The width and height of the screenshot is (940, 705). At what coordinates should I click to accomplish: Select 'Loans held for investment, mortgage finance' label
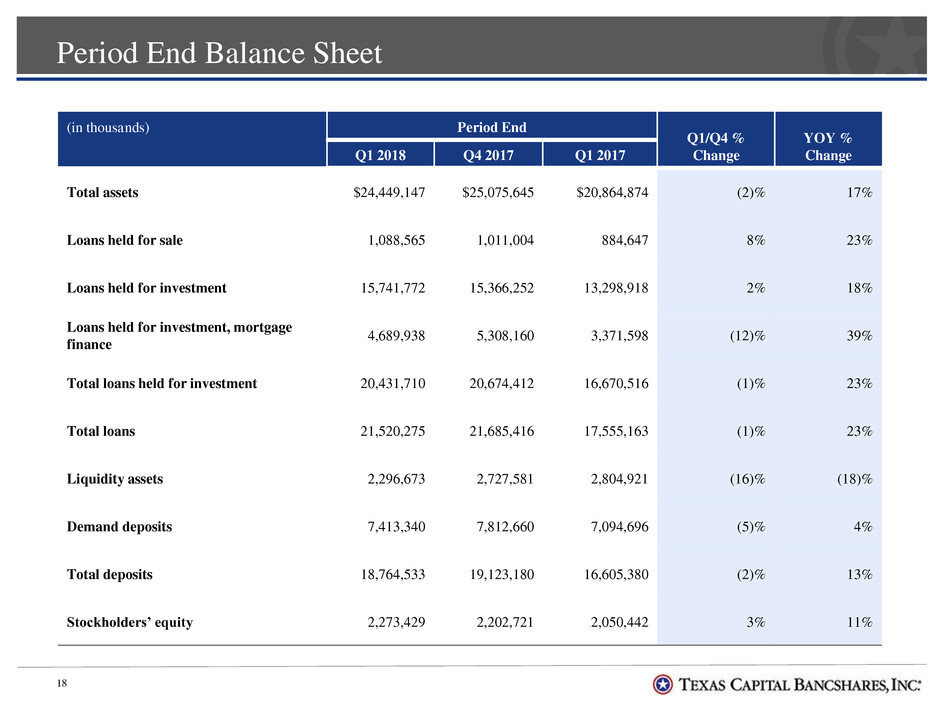[x=179, y=336]
